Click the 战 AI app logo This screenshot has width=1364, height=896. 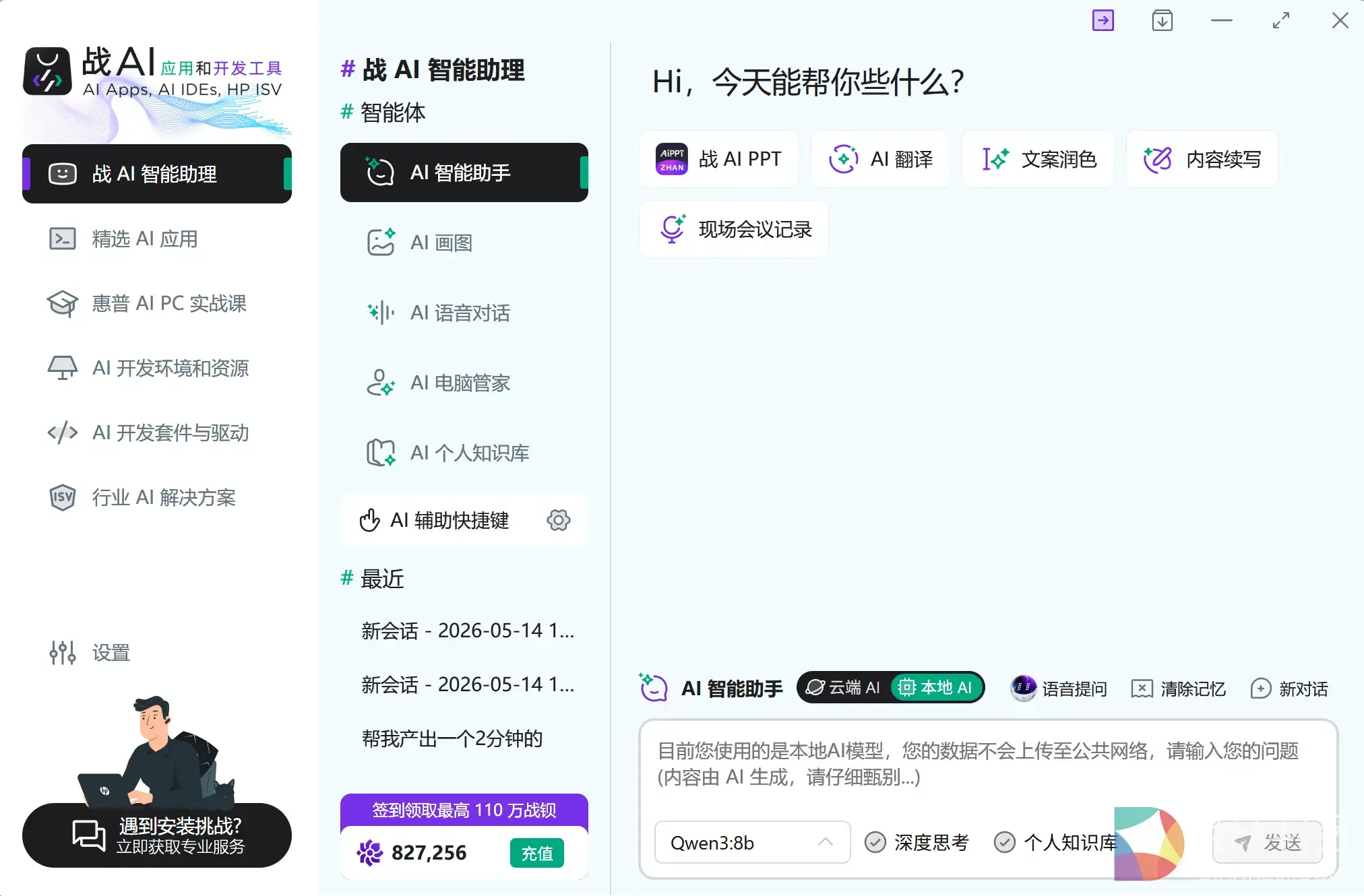coord(47,71)
